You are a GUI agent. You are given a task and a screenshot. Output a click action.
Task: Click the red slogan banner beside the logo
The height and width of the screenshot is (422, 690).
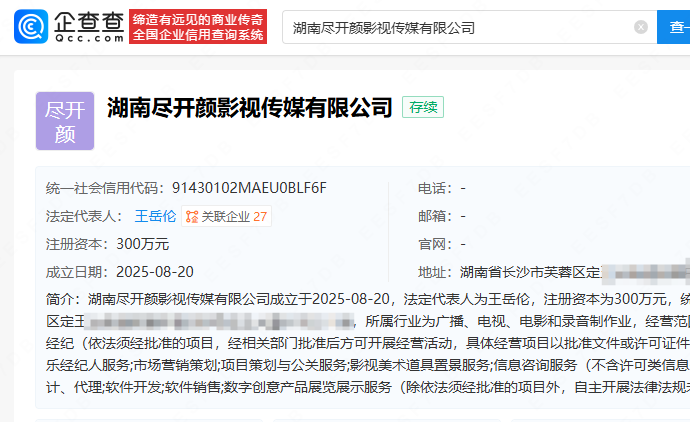(199, 27)
